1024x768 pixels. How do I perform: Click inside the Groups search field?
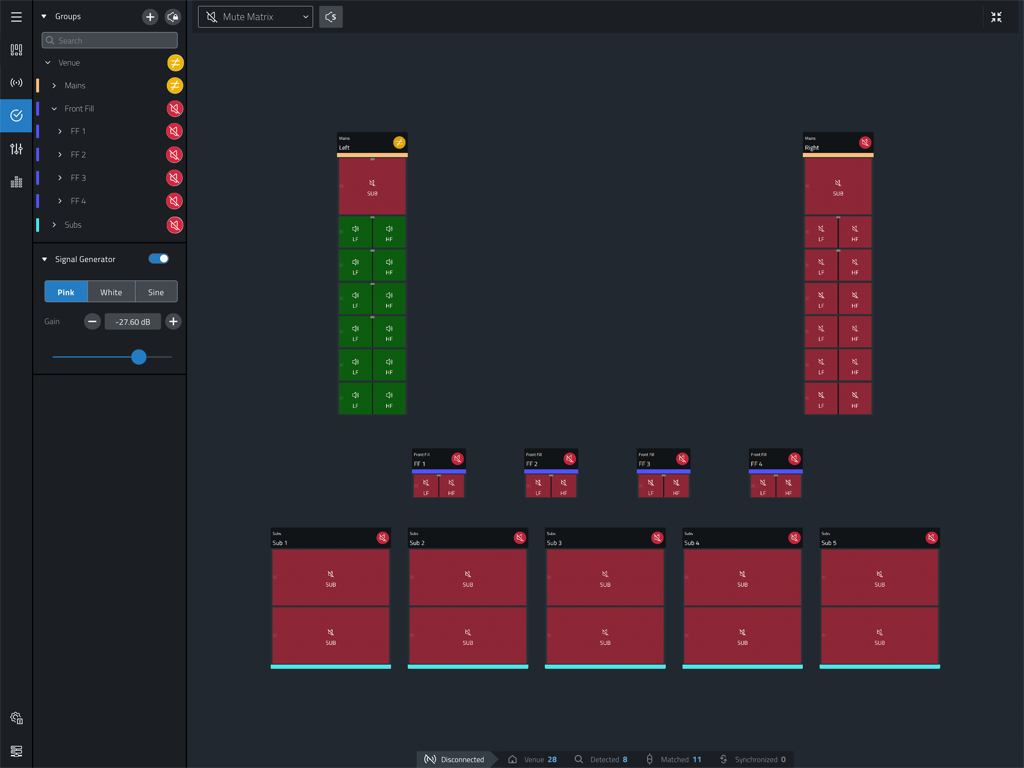click(109, 39)
